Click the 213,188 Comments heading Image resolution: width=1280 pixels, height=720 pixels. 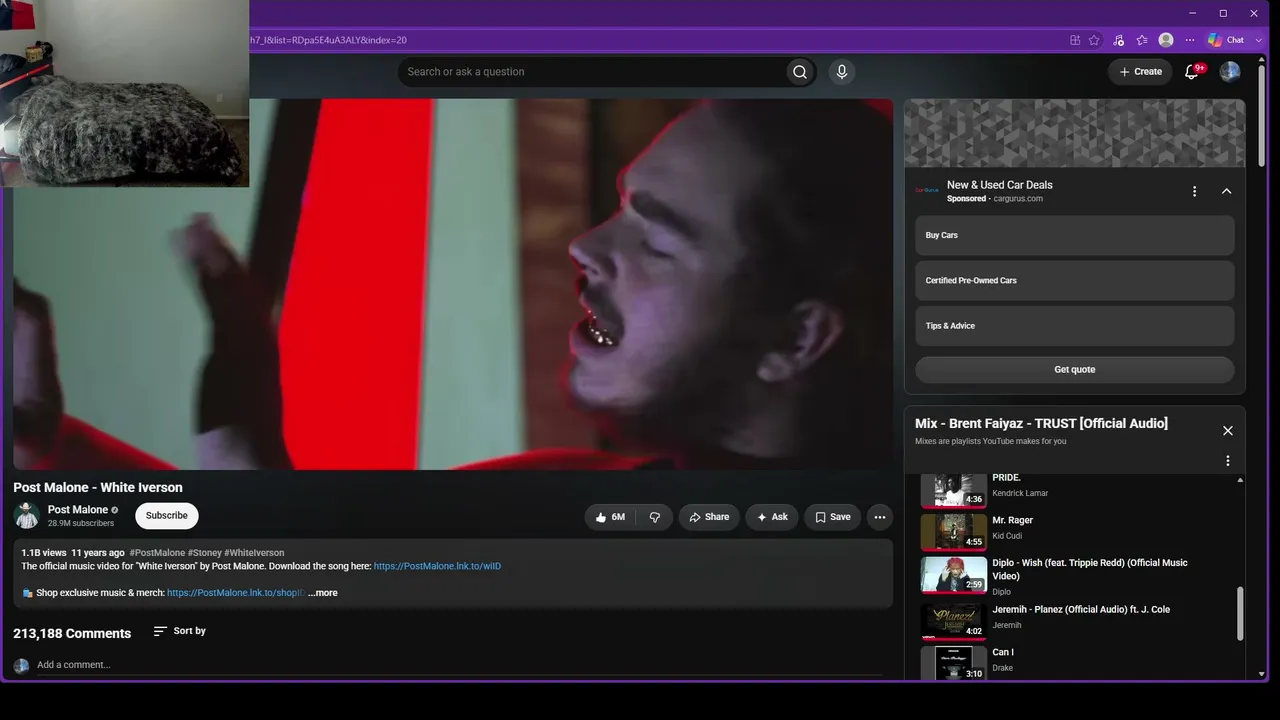coord(72,634)
